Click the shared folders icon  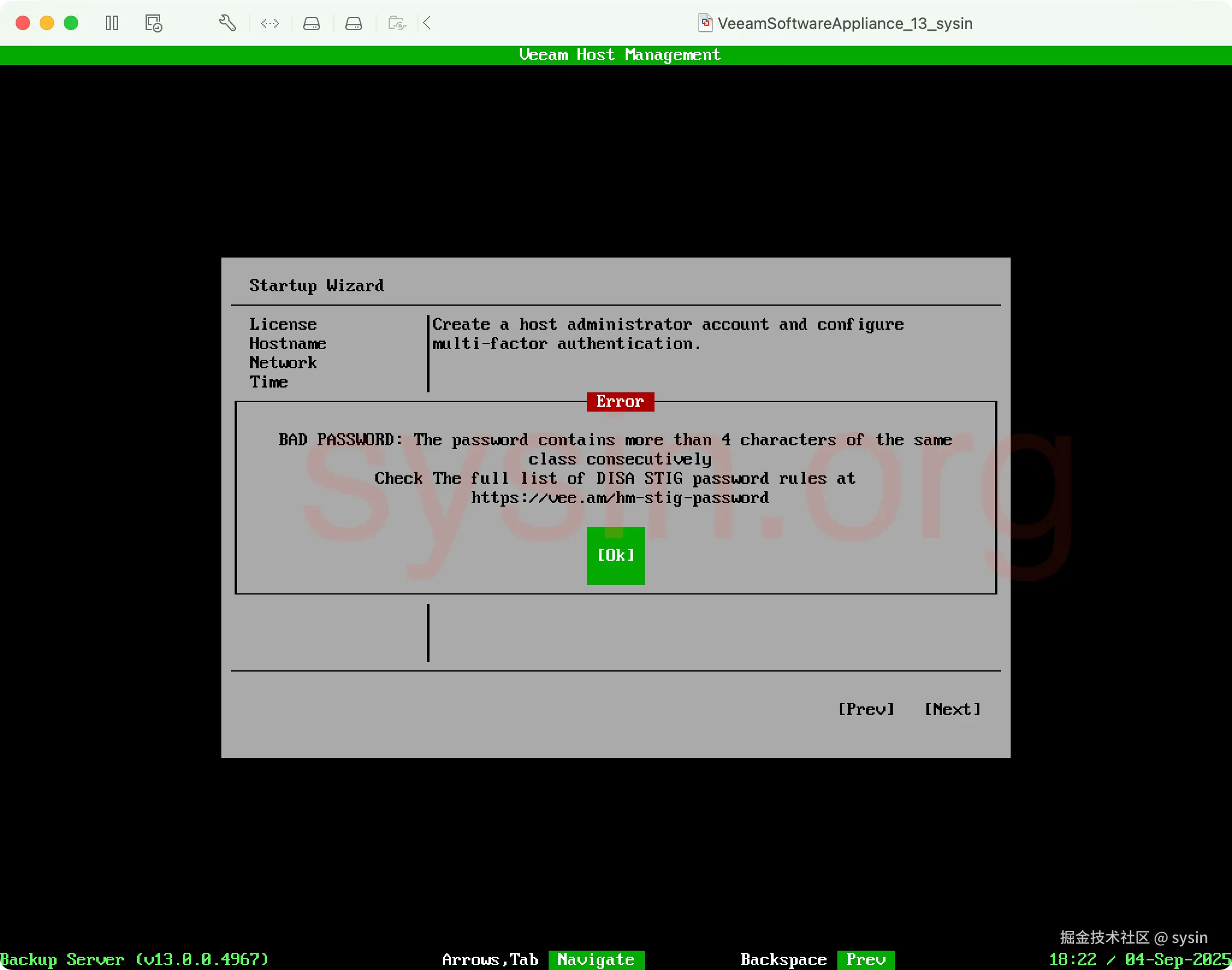point(396,23)
